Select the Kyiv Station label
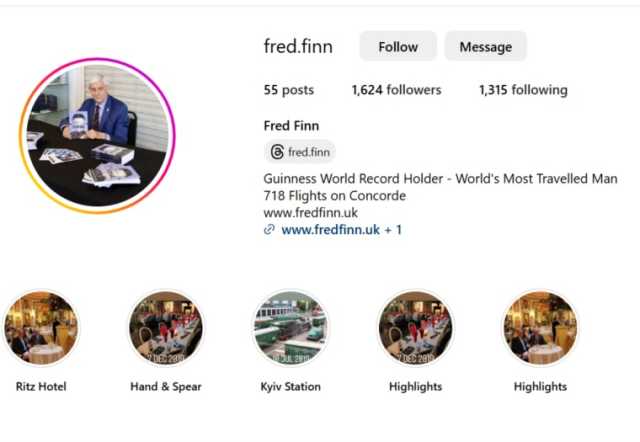 [x=291, y=386]
